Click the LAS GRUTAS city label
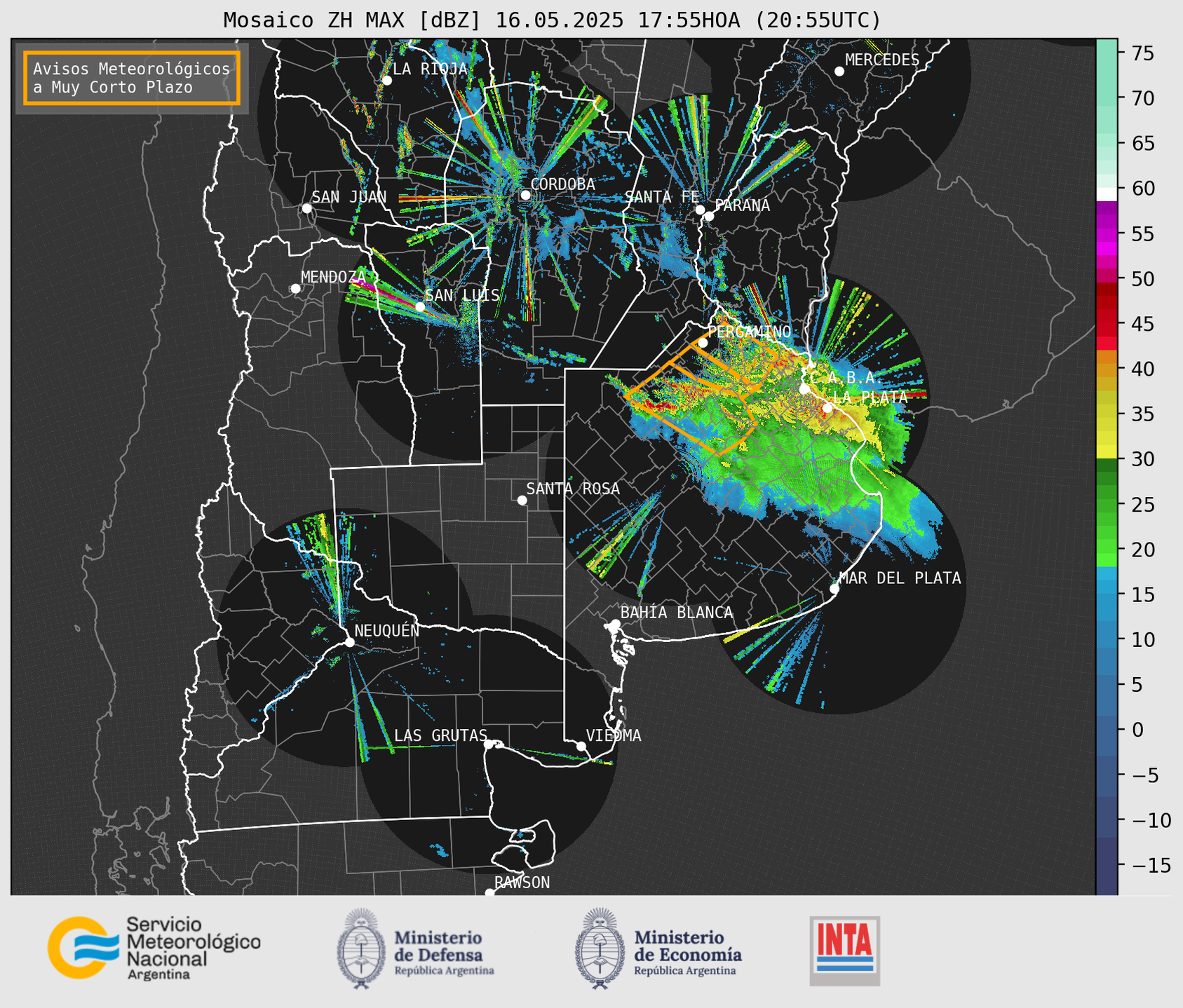Screen dimensions: 1183x1008 (x=440, y=735)
